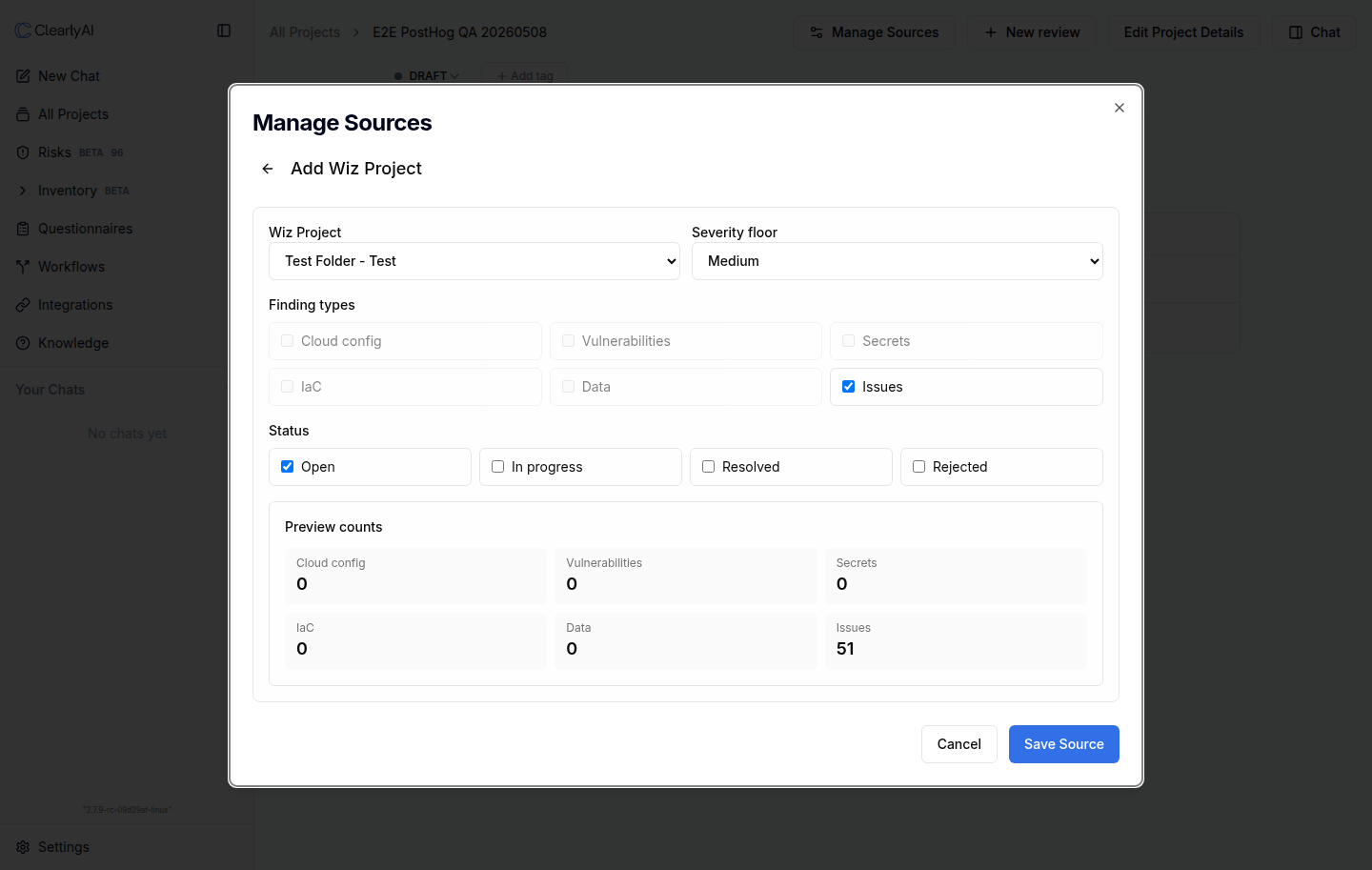Click the Cancel button

959,744
